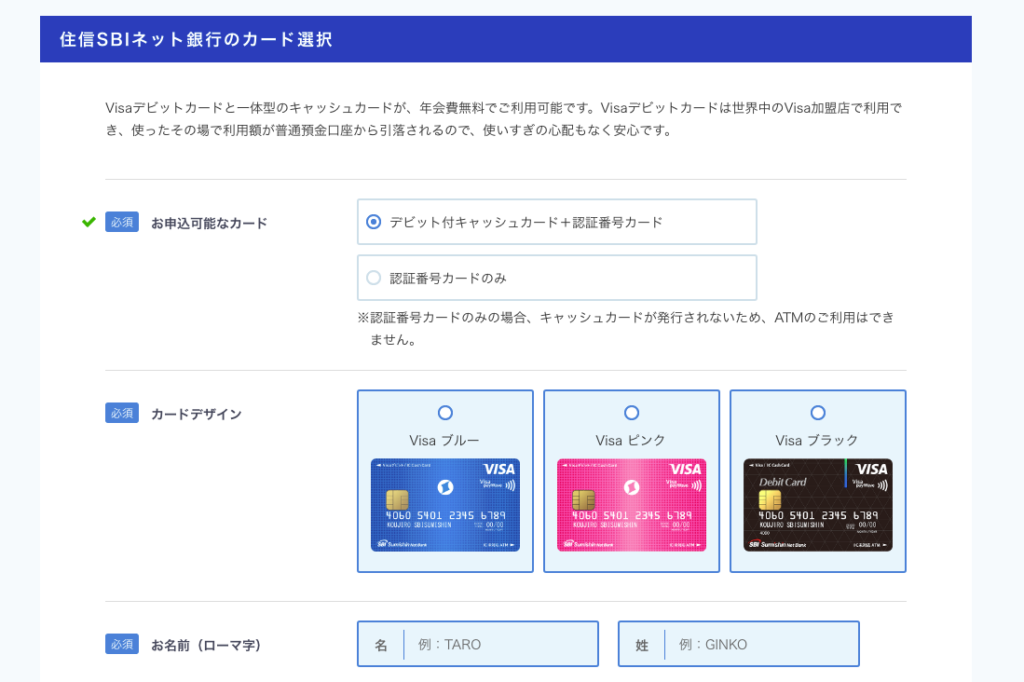Image resolution: width=1024 pixels, height=682 pixels.
Task: Choose the Visa ブラック radio button
Action: click(x=818, y=413)
